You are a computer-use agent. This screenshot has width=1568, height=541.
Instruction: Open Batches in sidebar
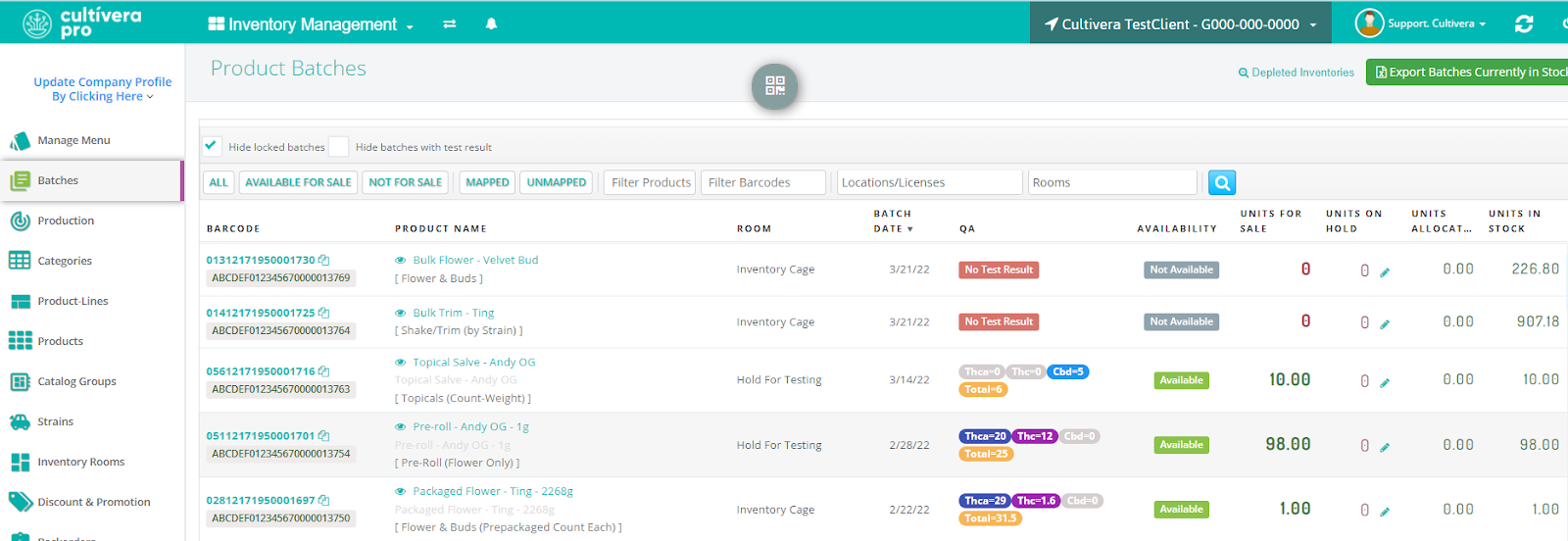(x=92, y=180)
